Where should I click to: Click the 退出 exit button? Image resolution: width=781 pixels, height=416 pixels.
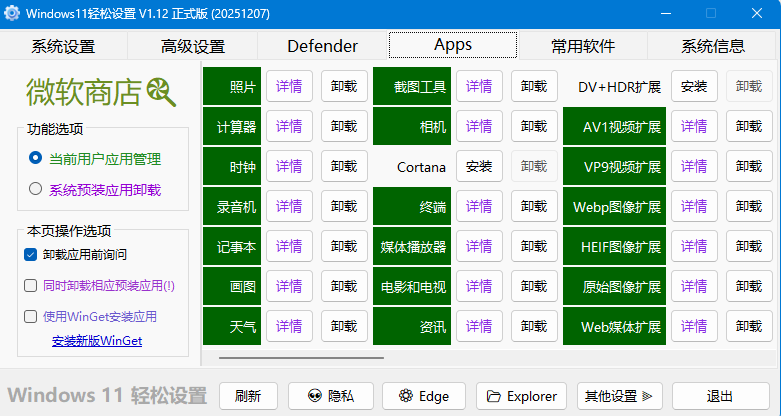point(720,396)
